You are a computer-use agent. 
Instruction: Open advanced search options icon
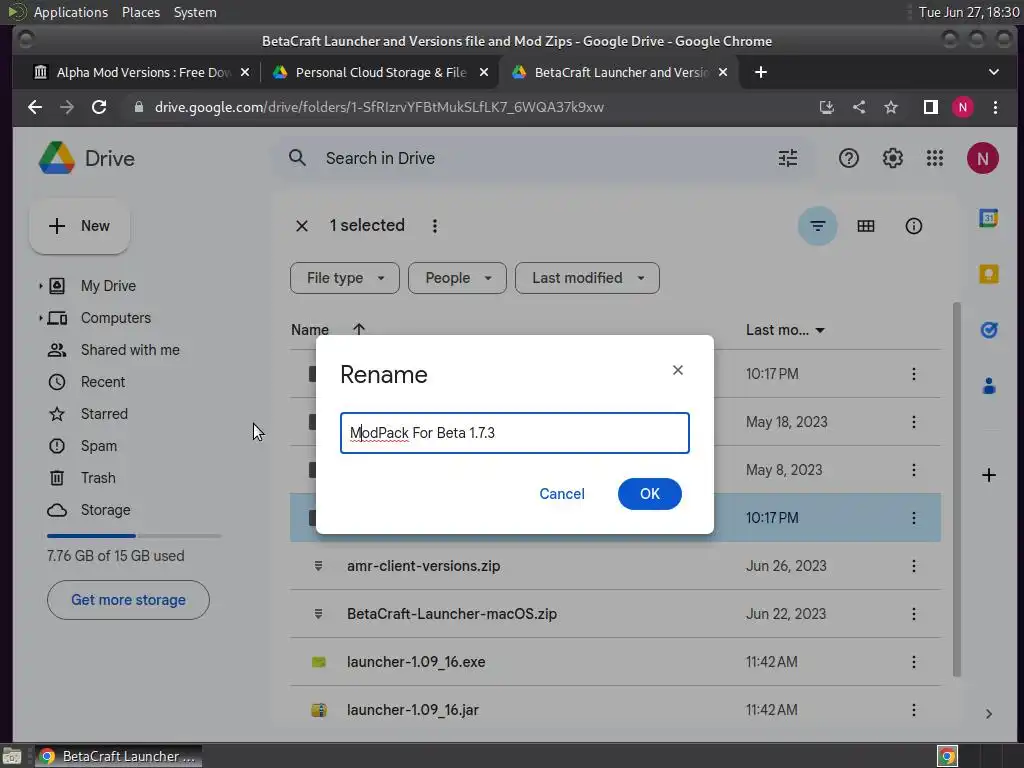coord(788,158)
